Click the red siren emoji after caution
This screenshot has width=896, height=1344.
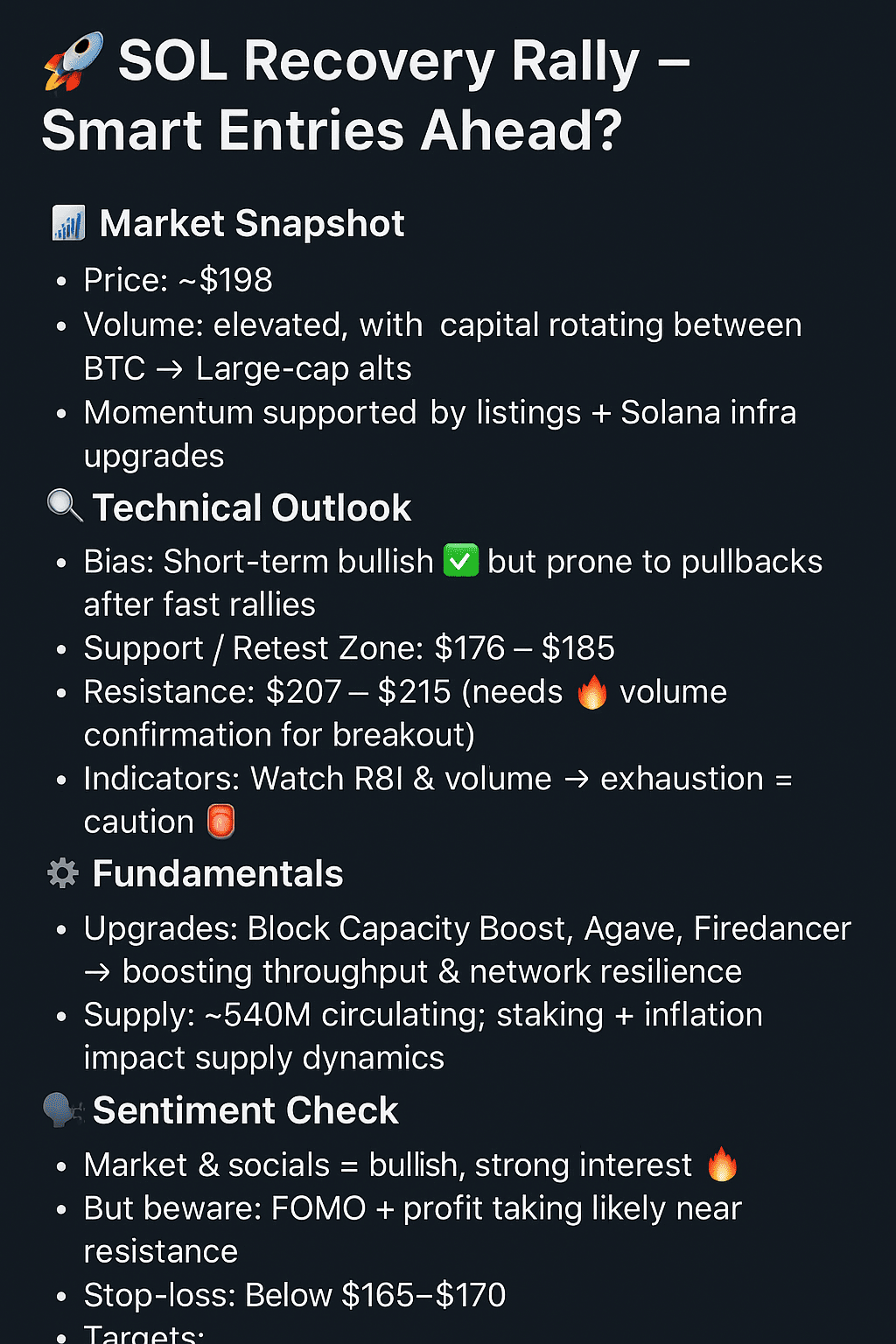tap(220, 822)
